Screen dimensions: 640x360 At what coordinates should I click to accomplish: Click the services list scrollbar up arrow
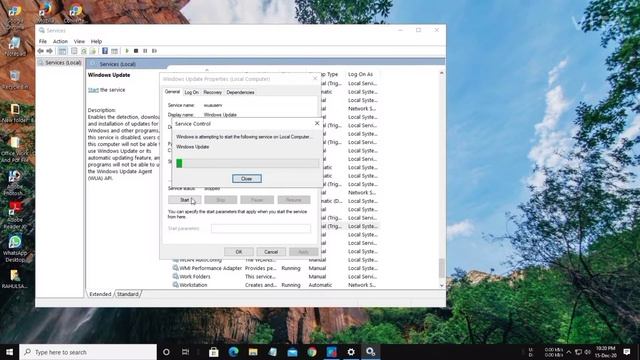tap(442, 73)
